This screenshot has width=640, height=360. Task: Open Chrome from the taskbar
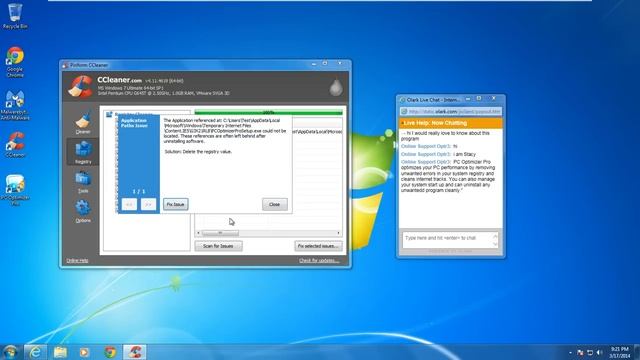[x=110, y=352]
